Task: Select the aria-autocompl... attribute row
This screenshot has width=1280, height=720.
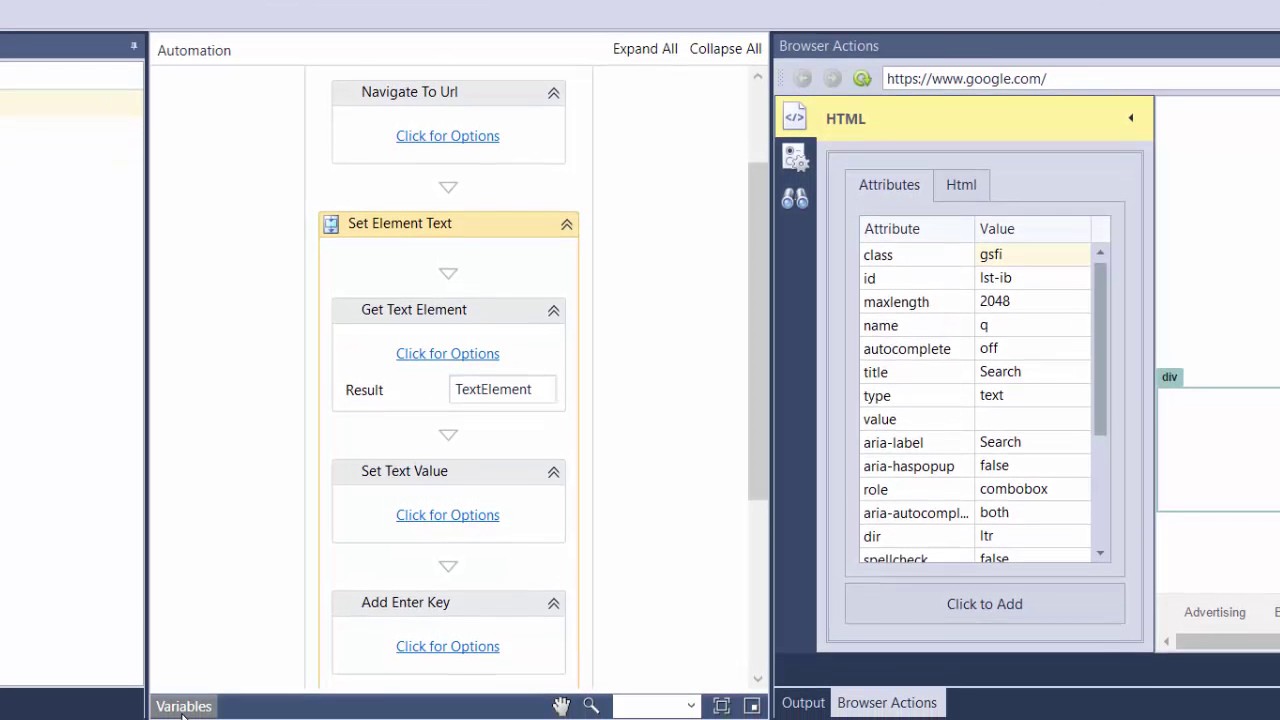Action: pyautogui.click(x=975, y=513)
